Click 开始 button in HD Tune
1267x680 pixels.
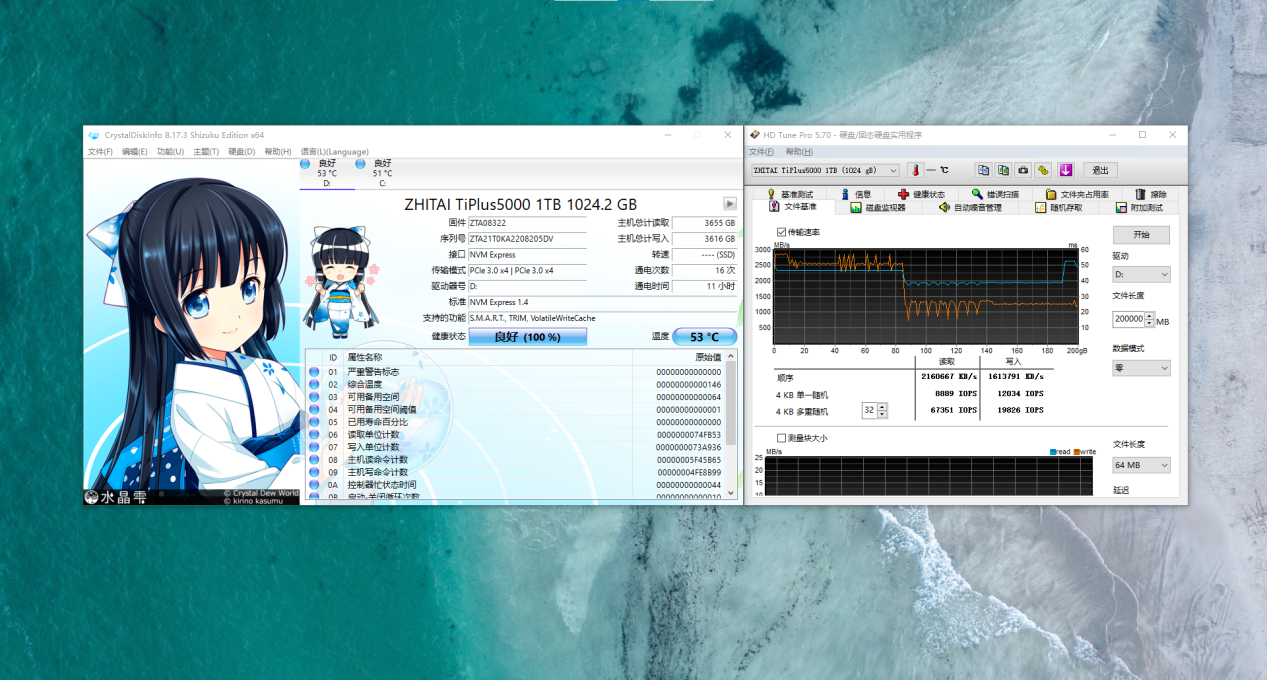coord(1141,234)
